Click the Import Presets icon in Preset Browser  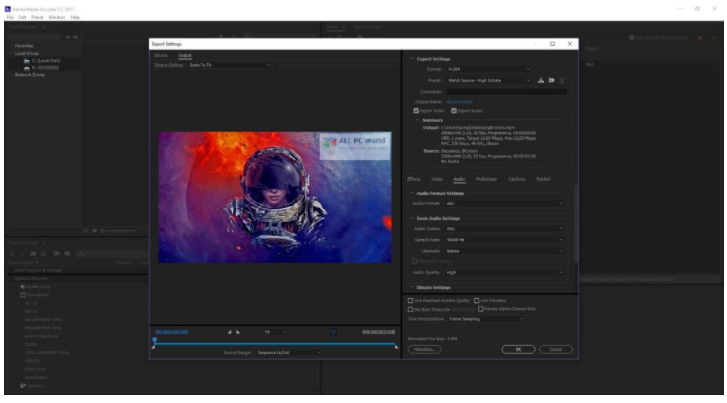(x=56, y=254)
